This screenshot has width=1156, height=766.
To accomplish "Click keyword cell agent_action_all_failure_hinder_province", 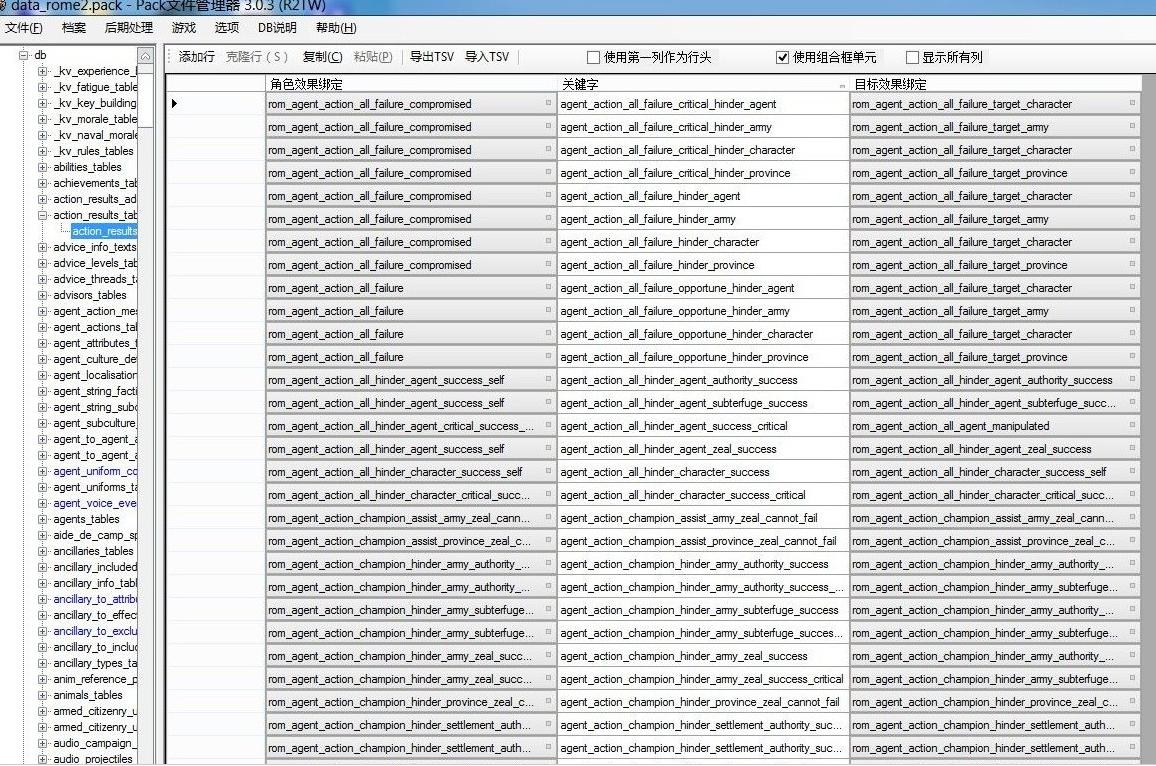I will 703,265.
